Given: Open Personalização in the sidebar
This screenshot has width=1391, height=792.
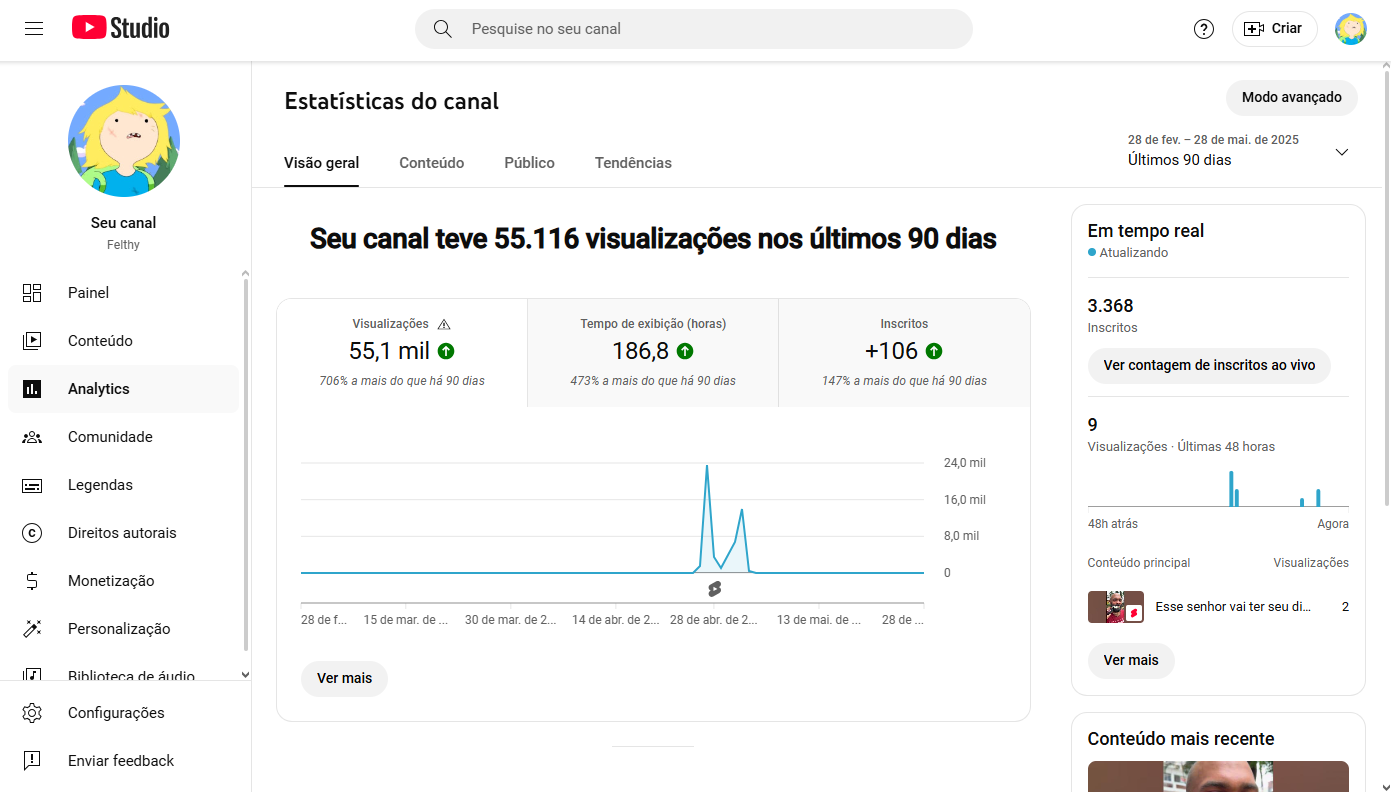Looking at the screenshot, I should pyautogui.click(x=124, y=629).
